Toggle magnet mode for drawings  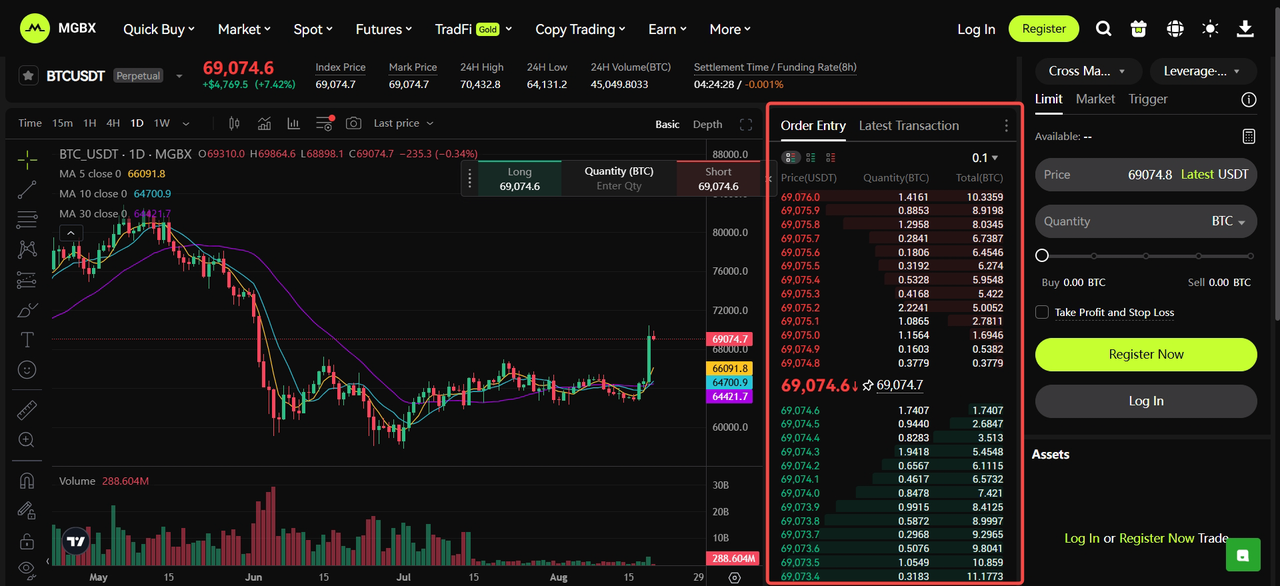27,481
